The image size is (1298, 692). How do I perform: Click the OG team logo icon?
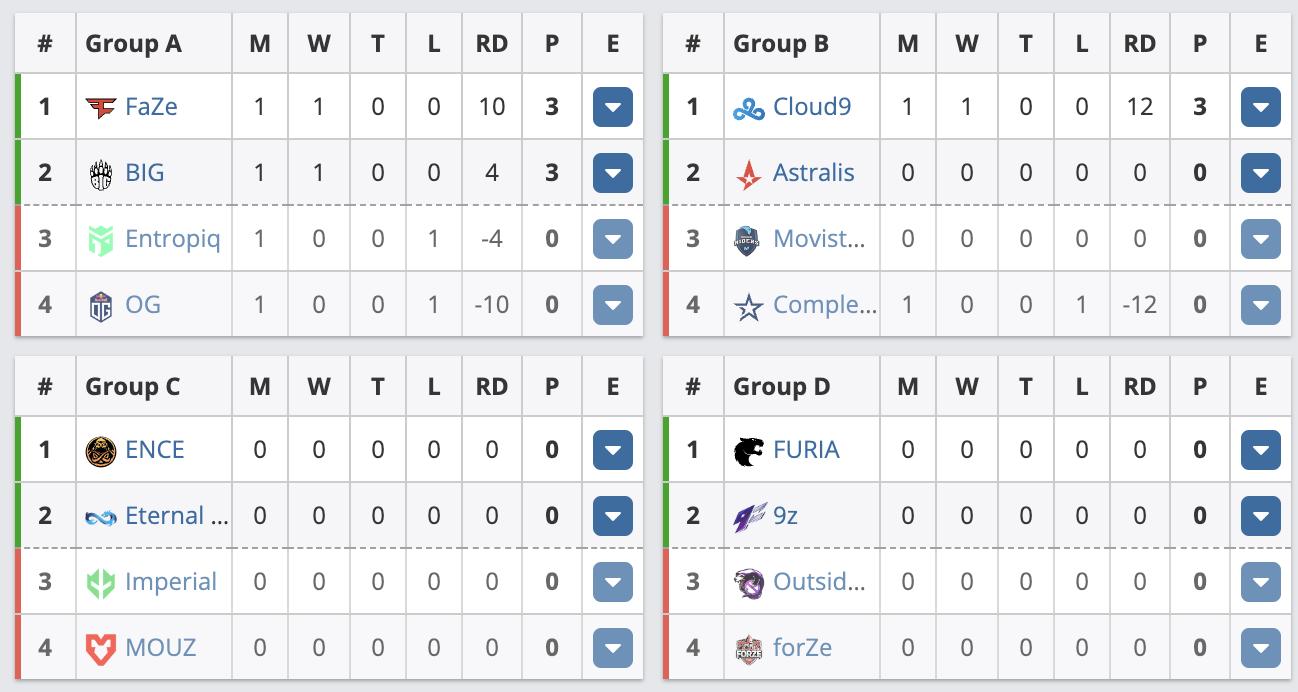[102, 305]
